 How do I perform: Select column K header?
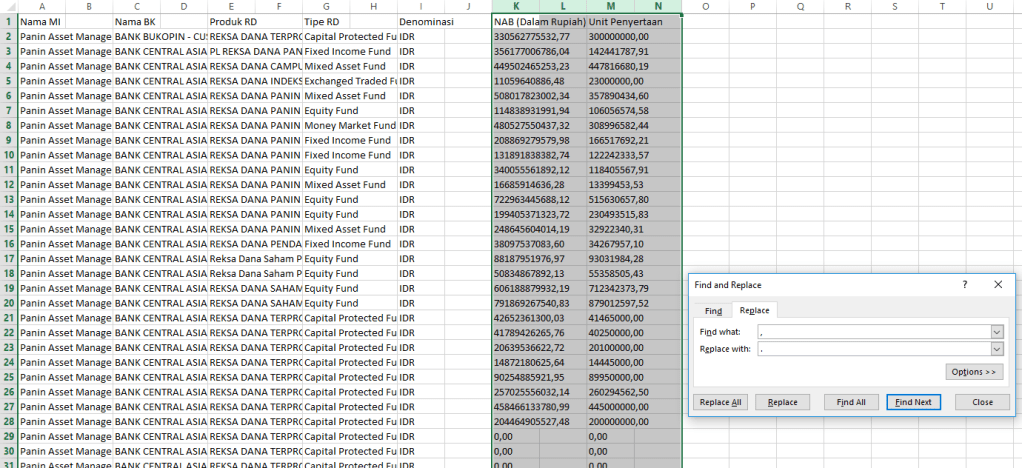click(x=515, y=6)
